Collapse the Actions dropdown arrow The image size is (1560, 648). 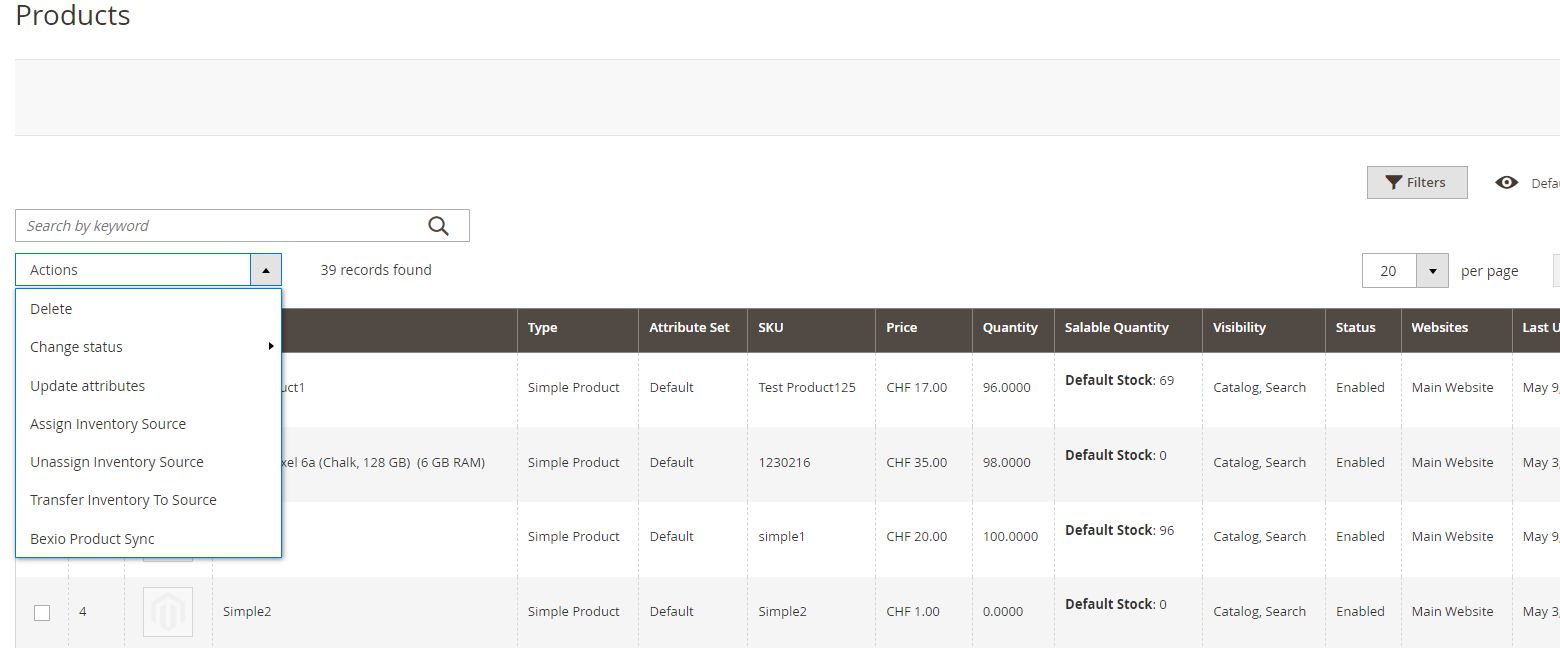[265, 270]
